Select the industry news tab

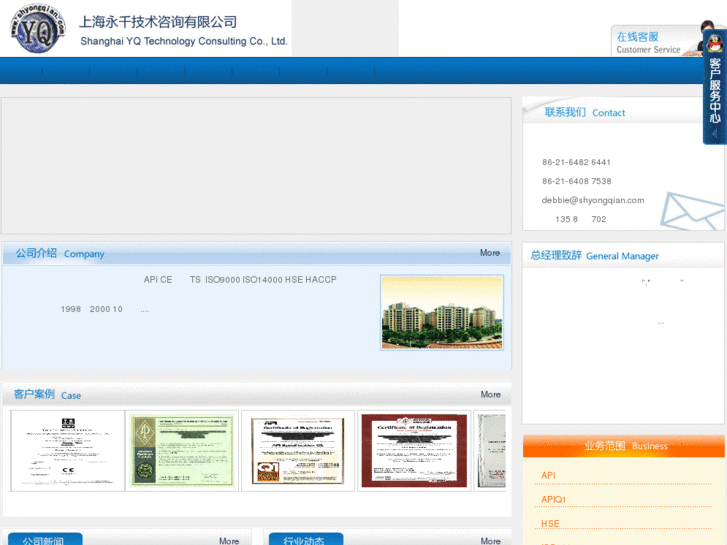(x=306, y=539)
